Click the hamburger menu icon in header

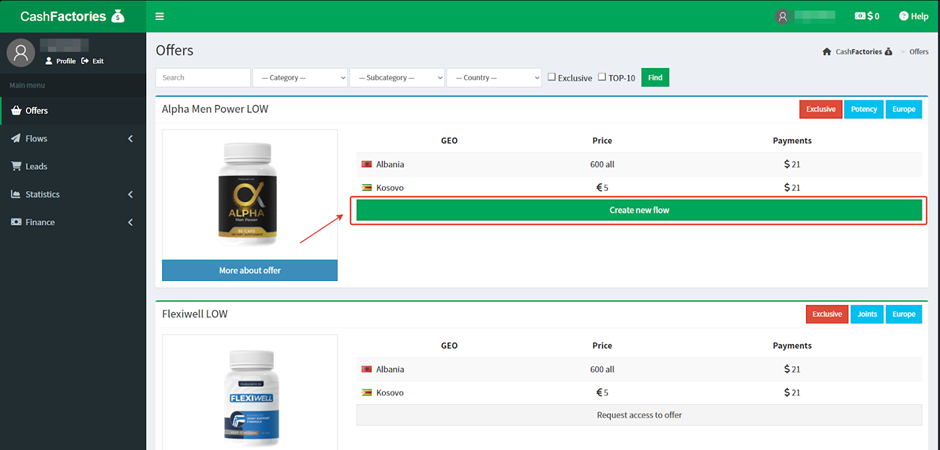[x=160, y=16]
